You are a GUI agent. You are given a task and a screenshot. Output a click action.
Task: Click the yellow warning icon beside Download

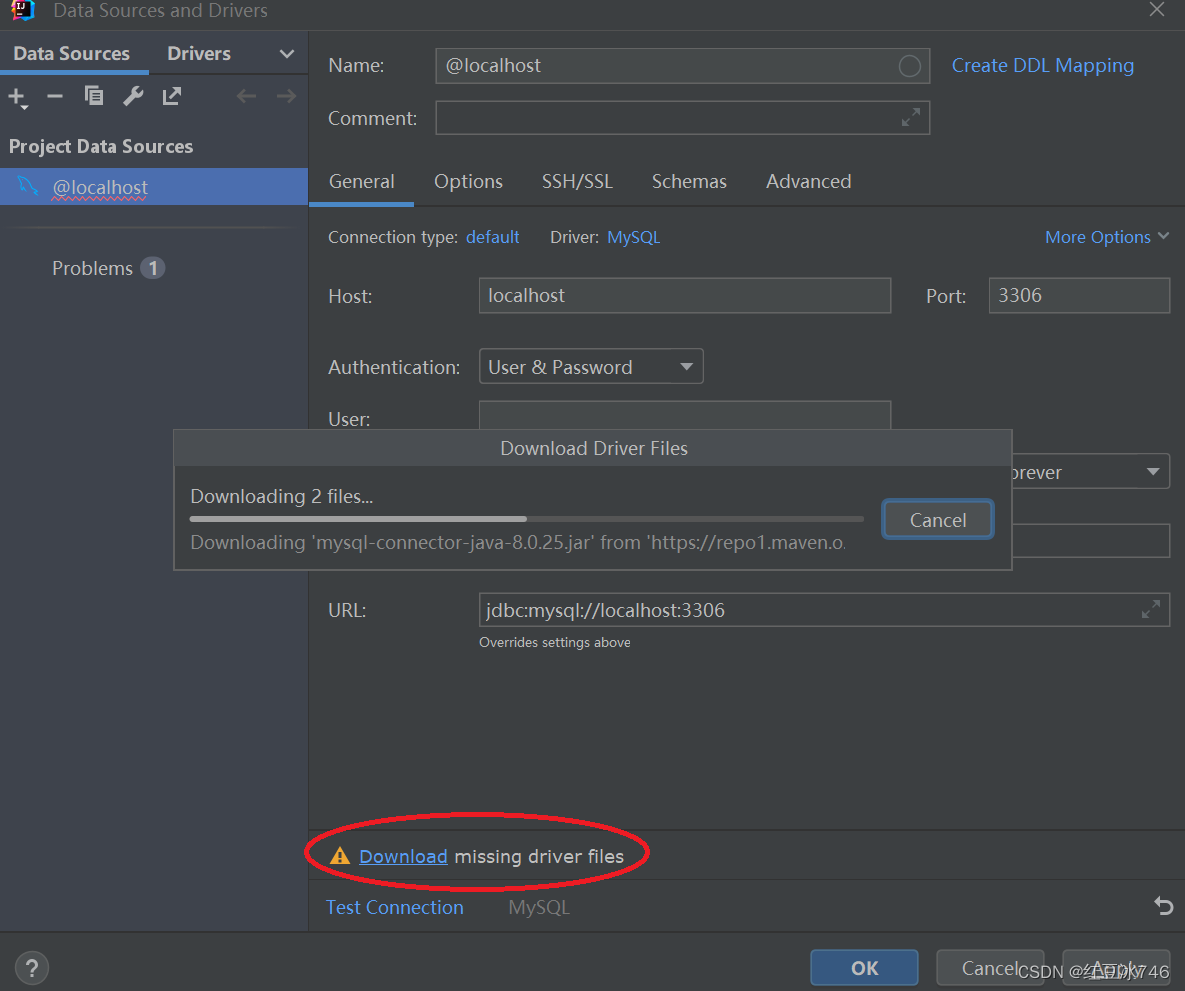click(x=340, y=856)
